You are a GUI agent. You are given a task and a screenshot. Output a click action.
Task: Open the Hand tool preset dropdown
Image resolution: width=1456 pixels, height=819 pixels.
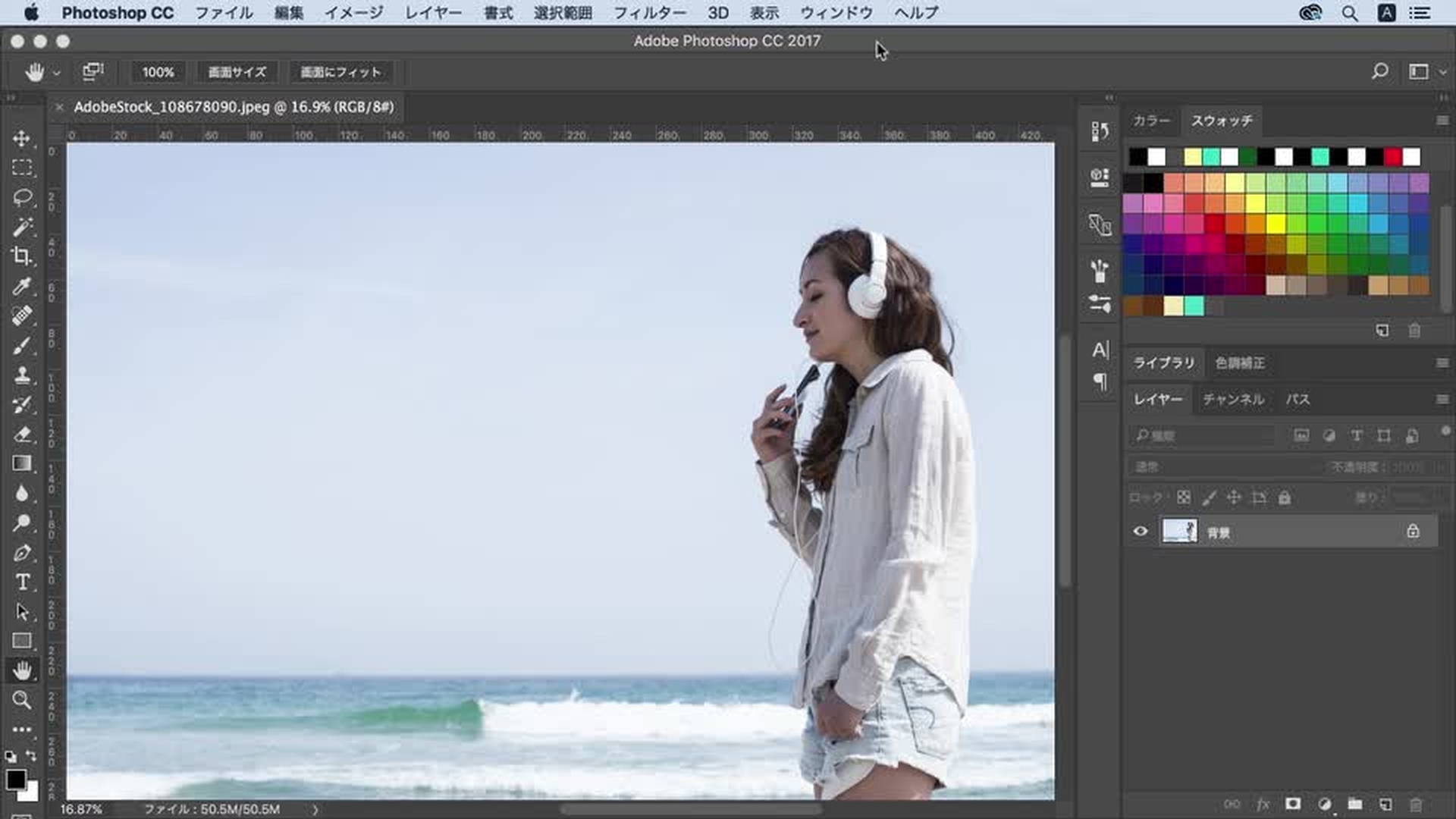pos(56,73)
